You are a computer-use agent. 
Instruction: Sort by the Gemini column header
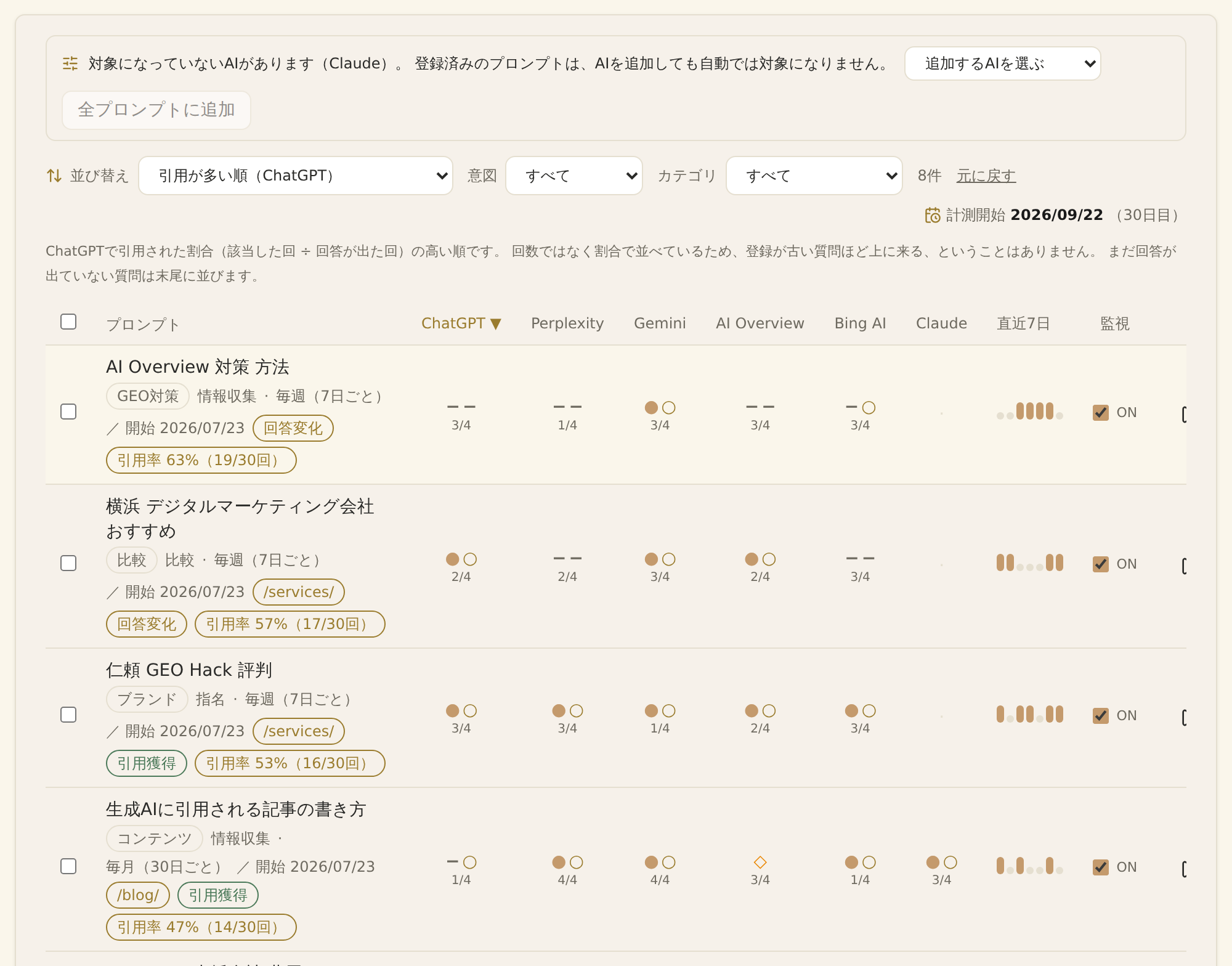[660, 323]
